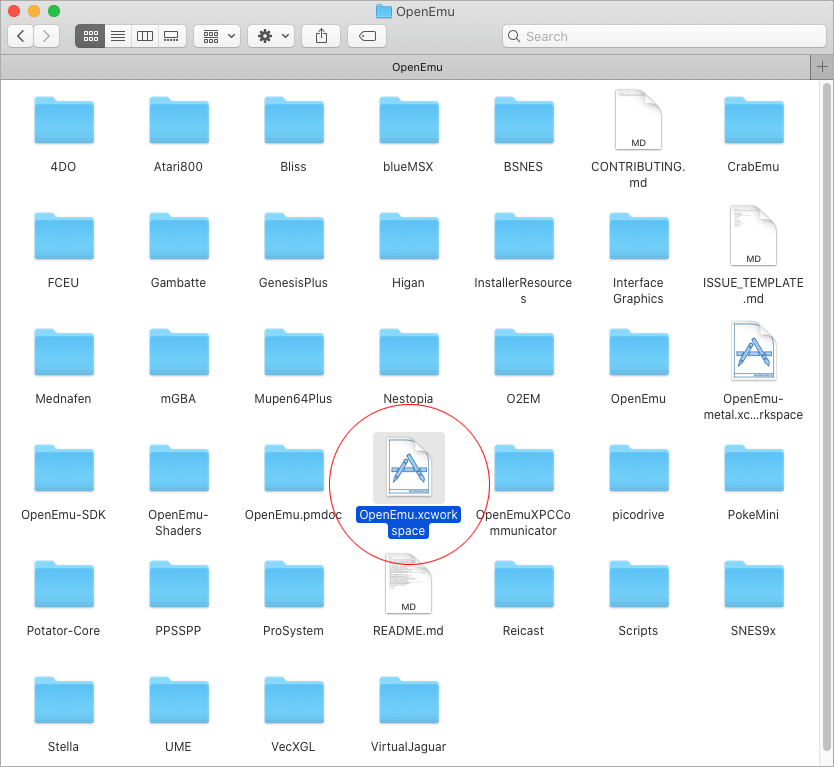The width and height of the screenshot is (834, 767).
Task: Select the Interface Graphics folder
Action: tap(639, 236)
